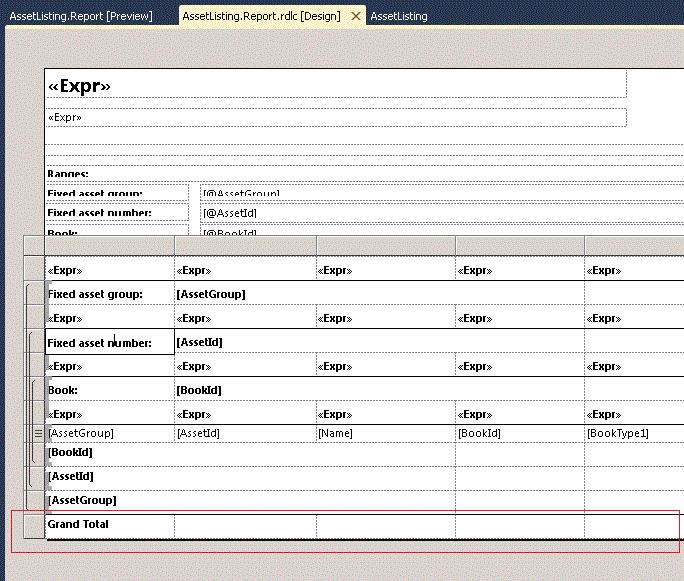The height and width of the screenshot is (581, 684).
Task: Click the detail row handle with lines icon
Action: pyautogui.click(x=34, y=433)
